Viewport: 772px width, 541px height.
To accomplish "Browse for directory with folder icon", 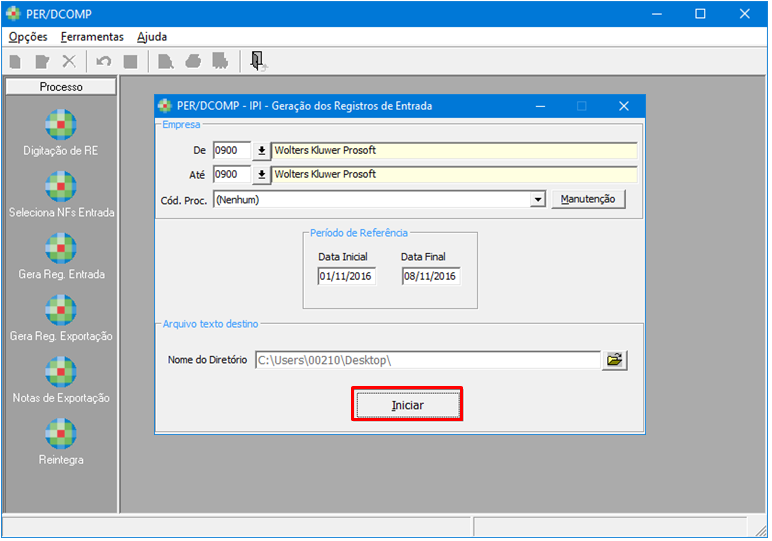I will 615,360.
